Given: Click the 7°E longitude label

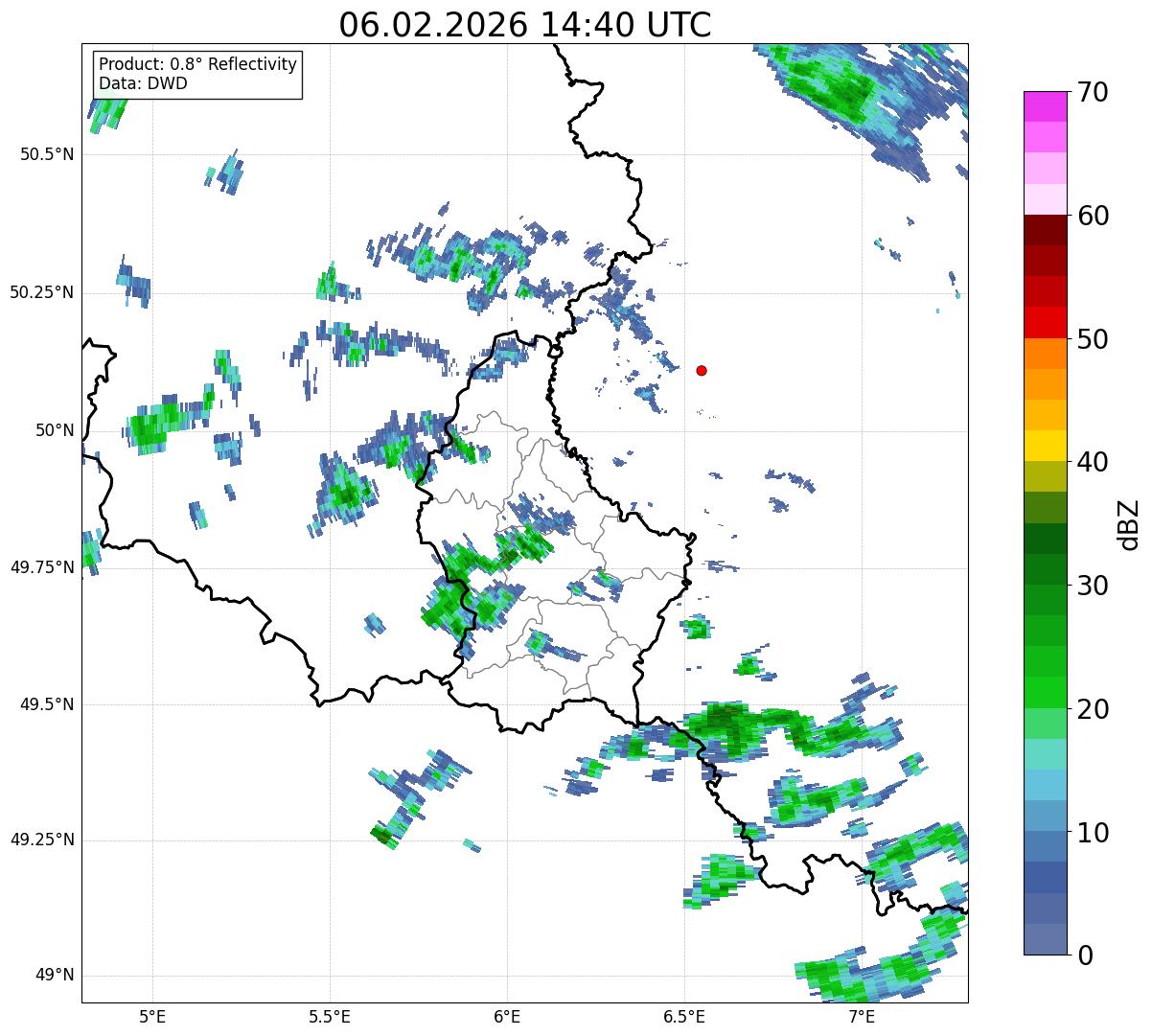Looking at the screenshot, I should (862, 1016).
